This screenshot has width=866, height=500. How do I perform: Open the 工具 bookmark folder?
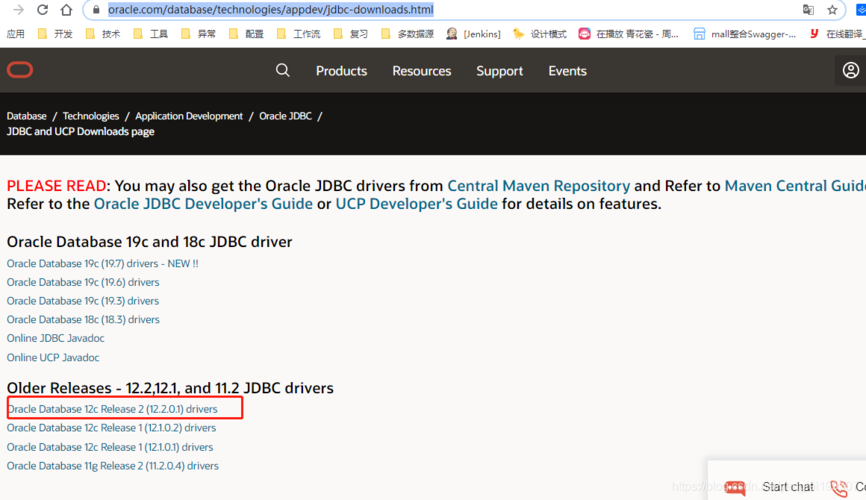pos(150,34)
